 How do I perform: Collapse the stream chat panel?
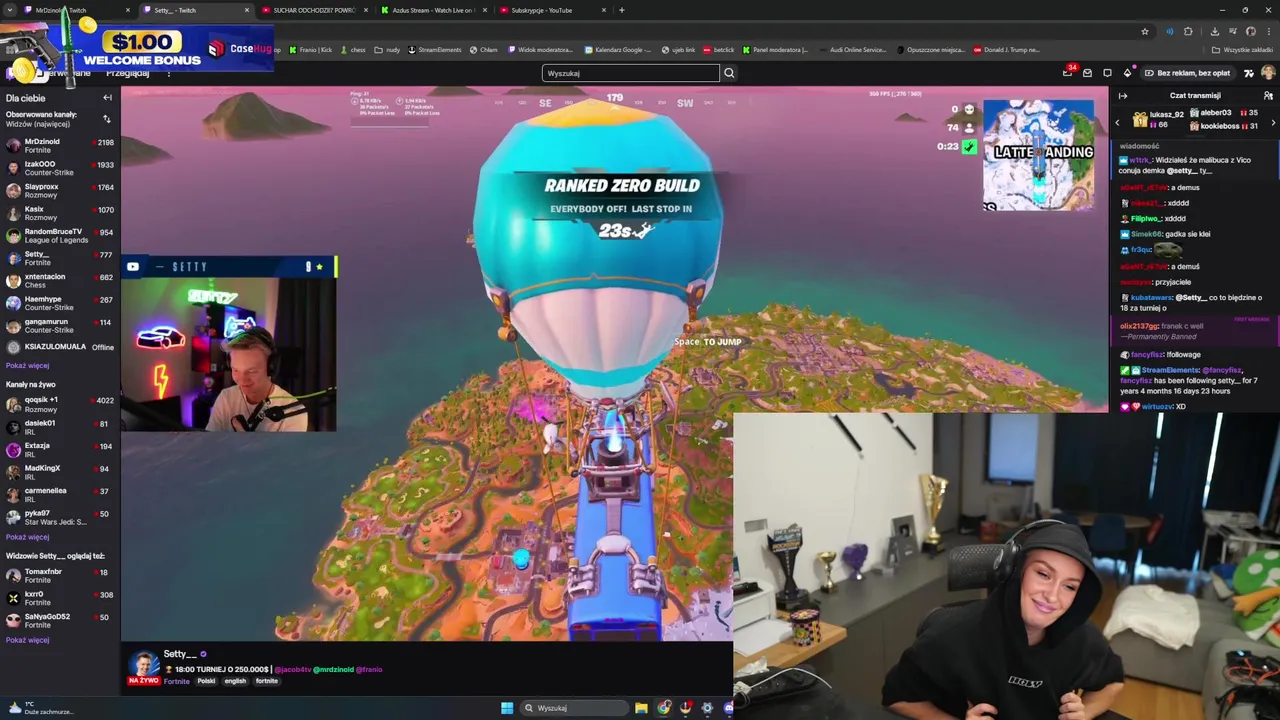1123,96
